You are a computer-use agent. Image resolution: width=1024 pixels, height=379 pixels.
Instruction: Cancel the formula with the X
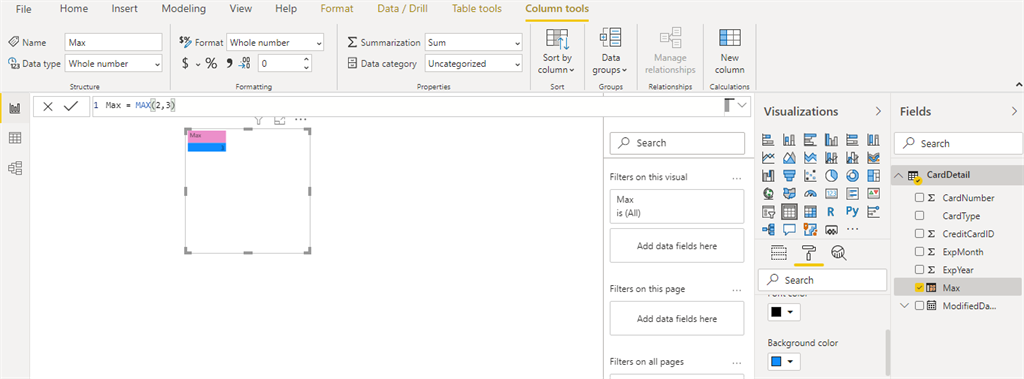point(48,107)
